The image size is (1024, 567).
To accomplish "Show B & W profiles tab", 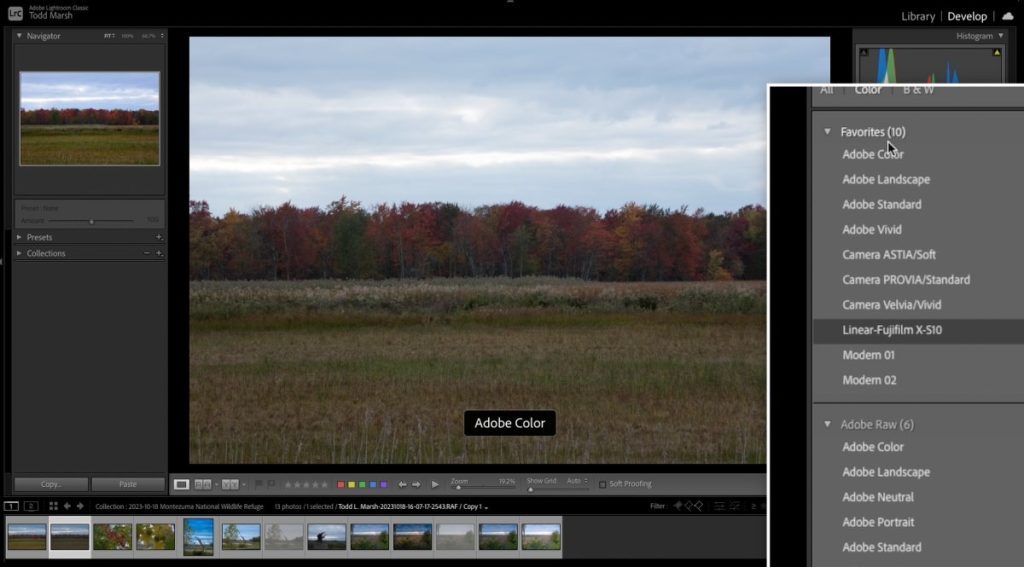I will pyautogui.click(x=918, y=90).
